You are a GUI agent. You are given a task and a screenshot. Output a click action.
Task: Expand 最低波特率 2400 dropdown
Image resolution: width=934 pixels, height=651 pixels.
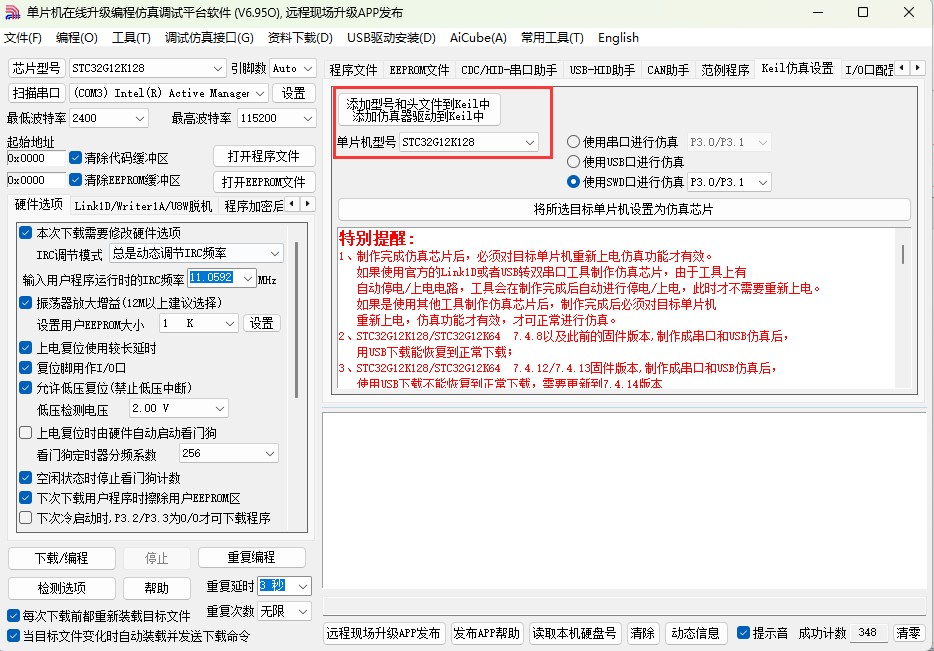tap(139, 119)
